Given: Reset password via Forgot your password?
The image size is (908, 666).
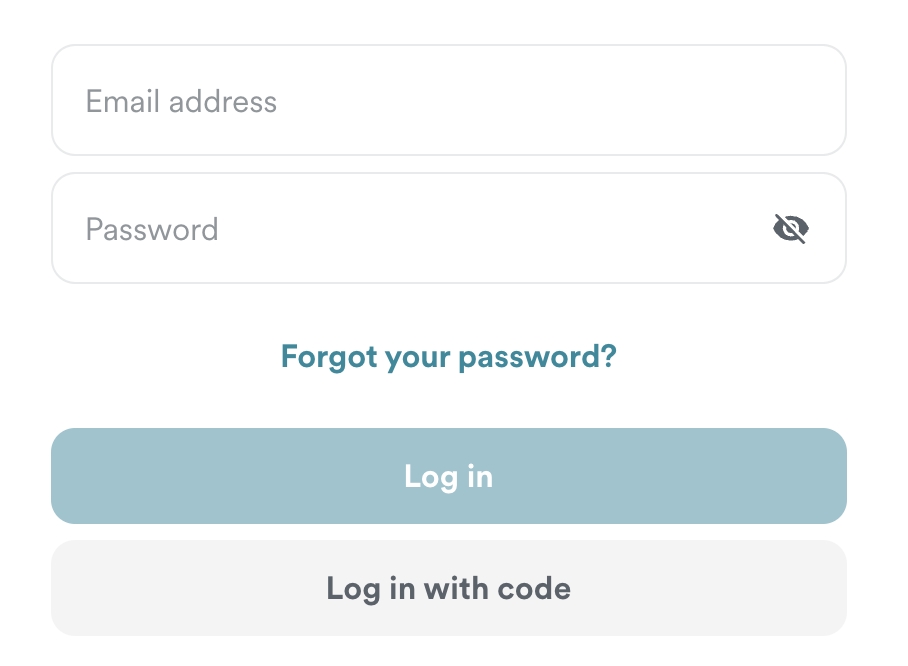Looking at the screenshot, I should [448, 356].
